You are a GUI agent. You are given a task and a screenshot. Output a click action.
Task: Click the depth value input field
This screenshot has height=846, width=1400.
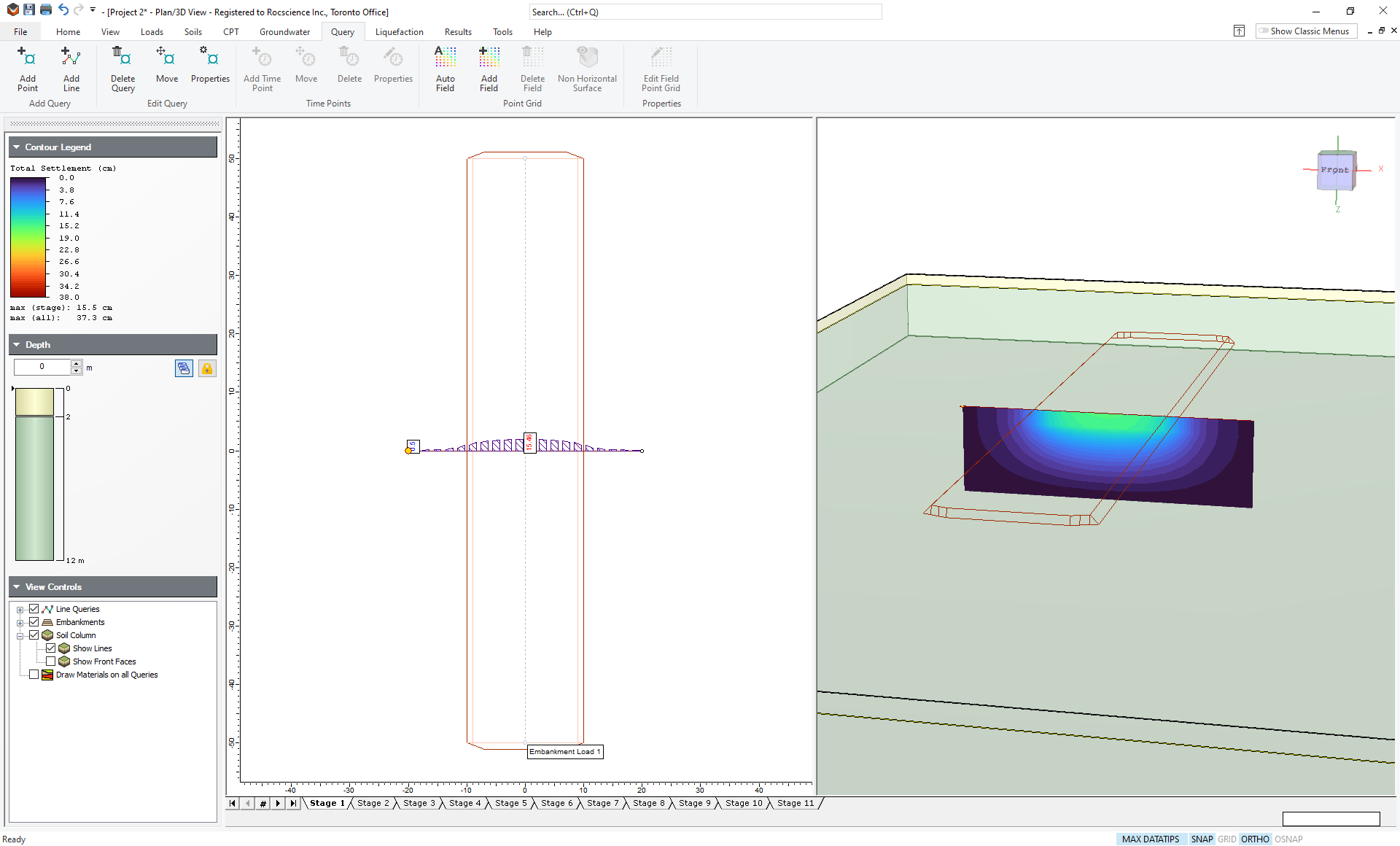42,367
